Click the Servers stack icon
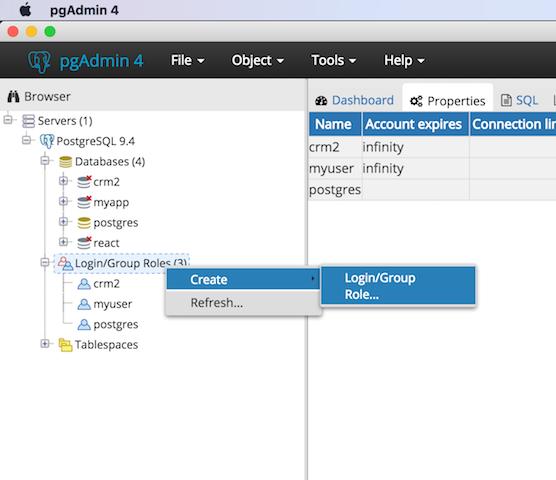 (28, 121)
